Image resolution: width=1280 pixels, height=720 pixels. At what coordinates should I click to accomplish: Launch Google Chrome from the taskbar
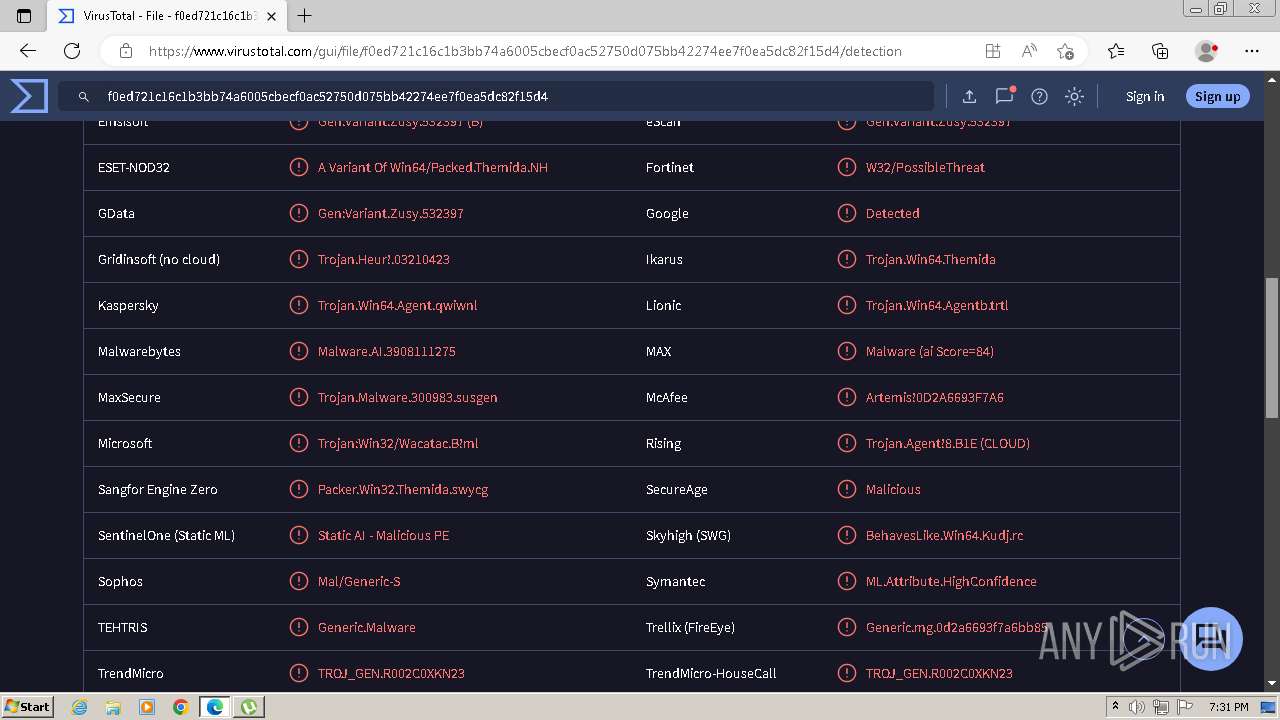180,707
